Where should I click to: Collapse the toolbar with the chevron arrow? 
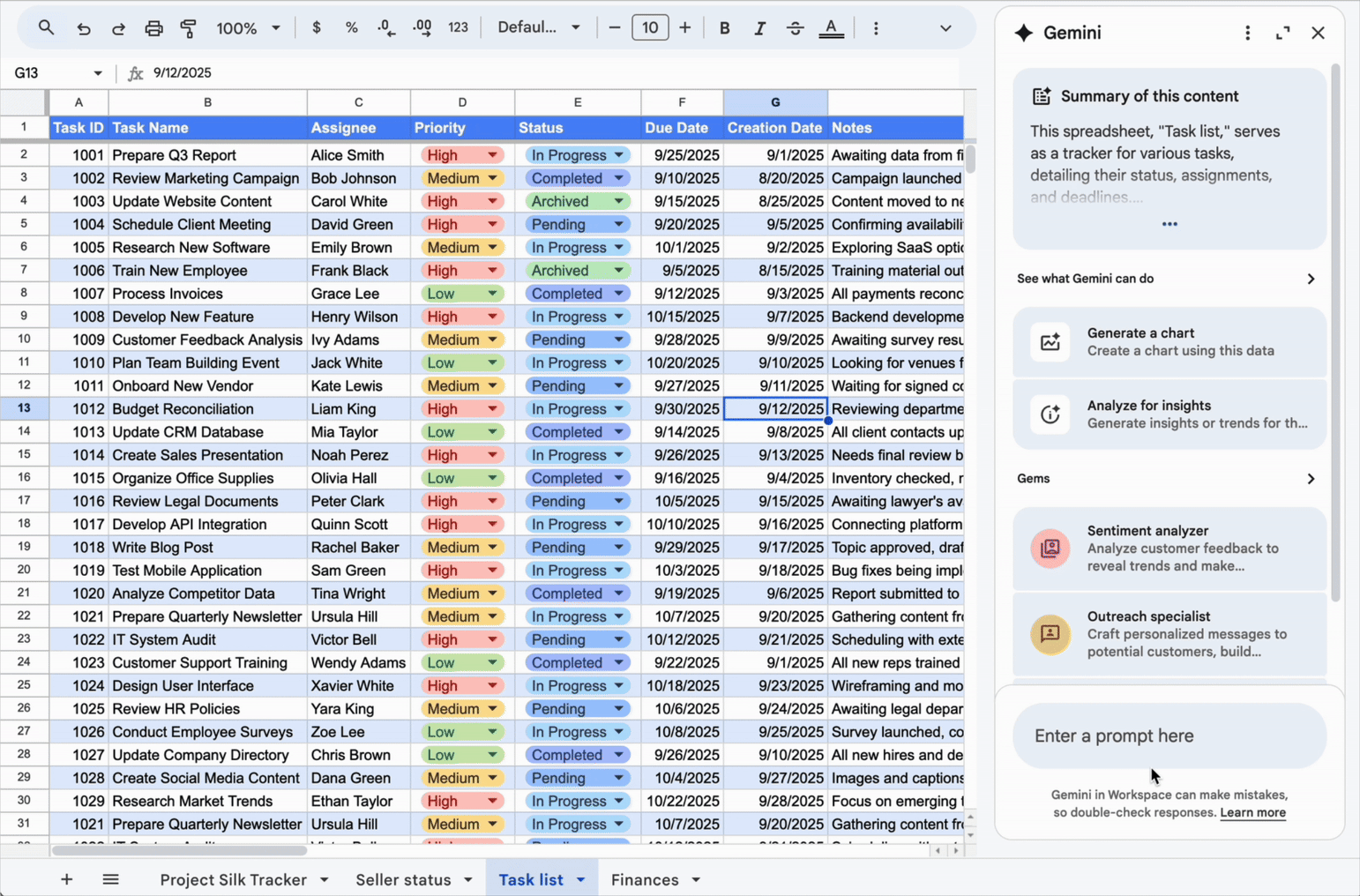coord(945,28)
